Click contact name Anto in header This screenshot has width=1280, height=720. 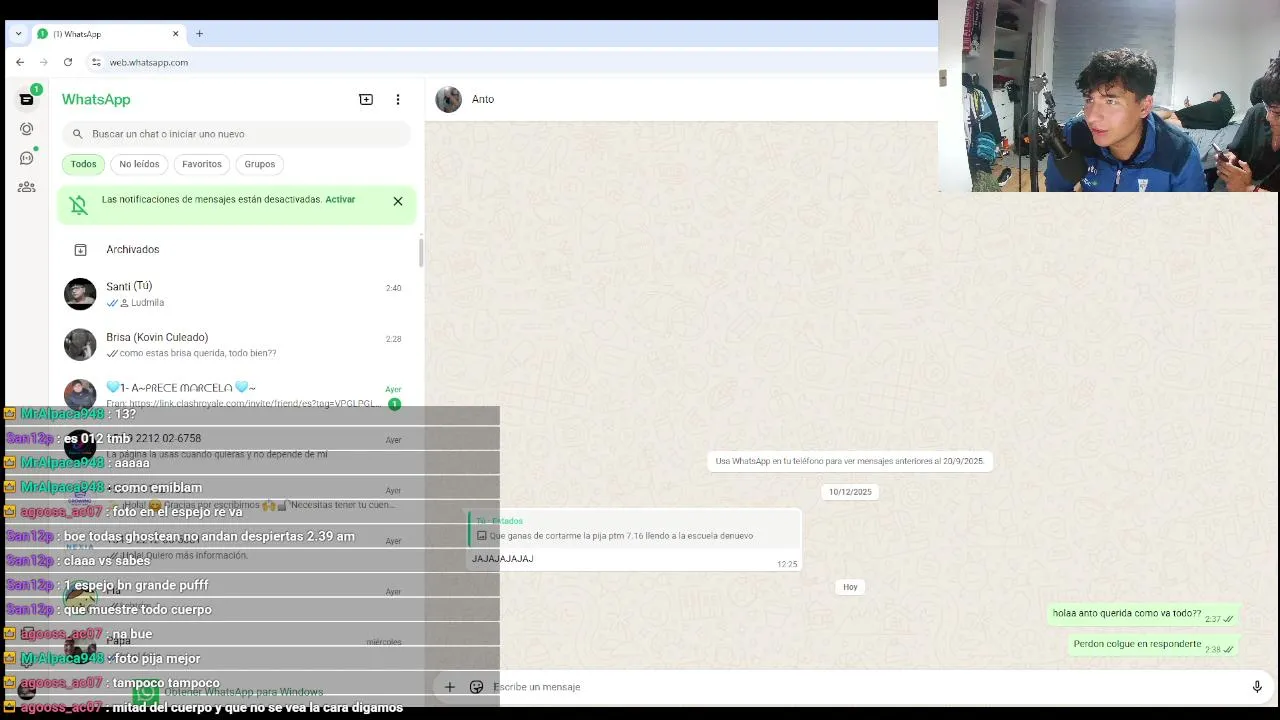click(483, 99)
